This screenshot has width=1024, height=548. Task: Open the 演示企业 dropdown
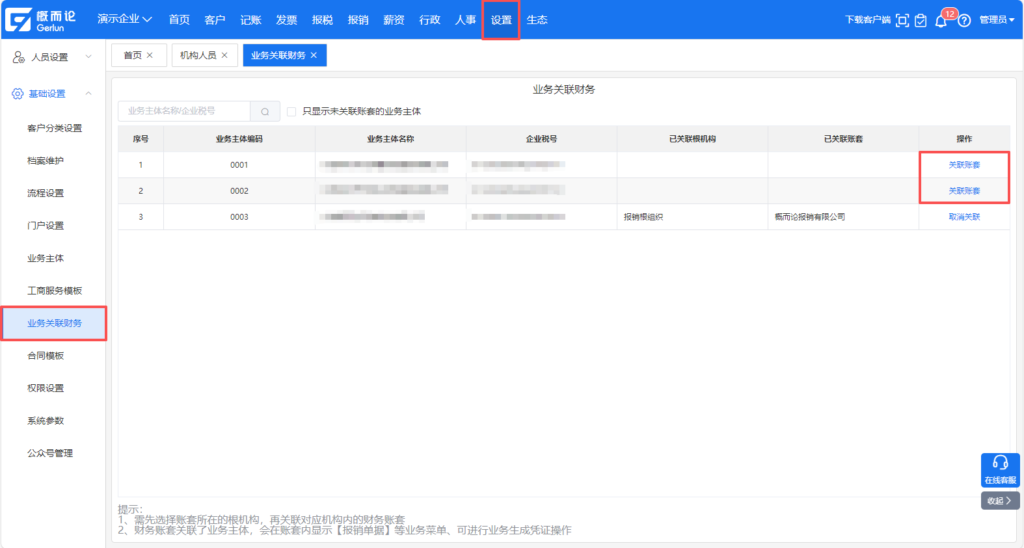pyautogui.click(x=125, y=20)
